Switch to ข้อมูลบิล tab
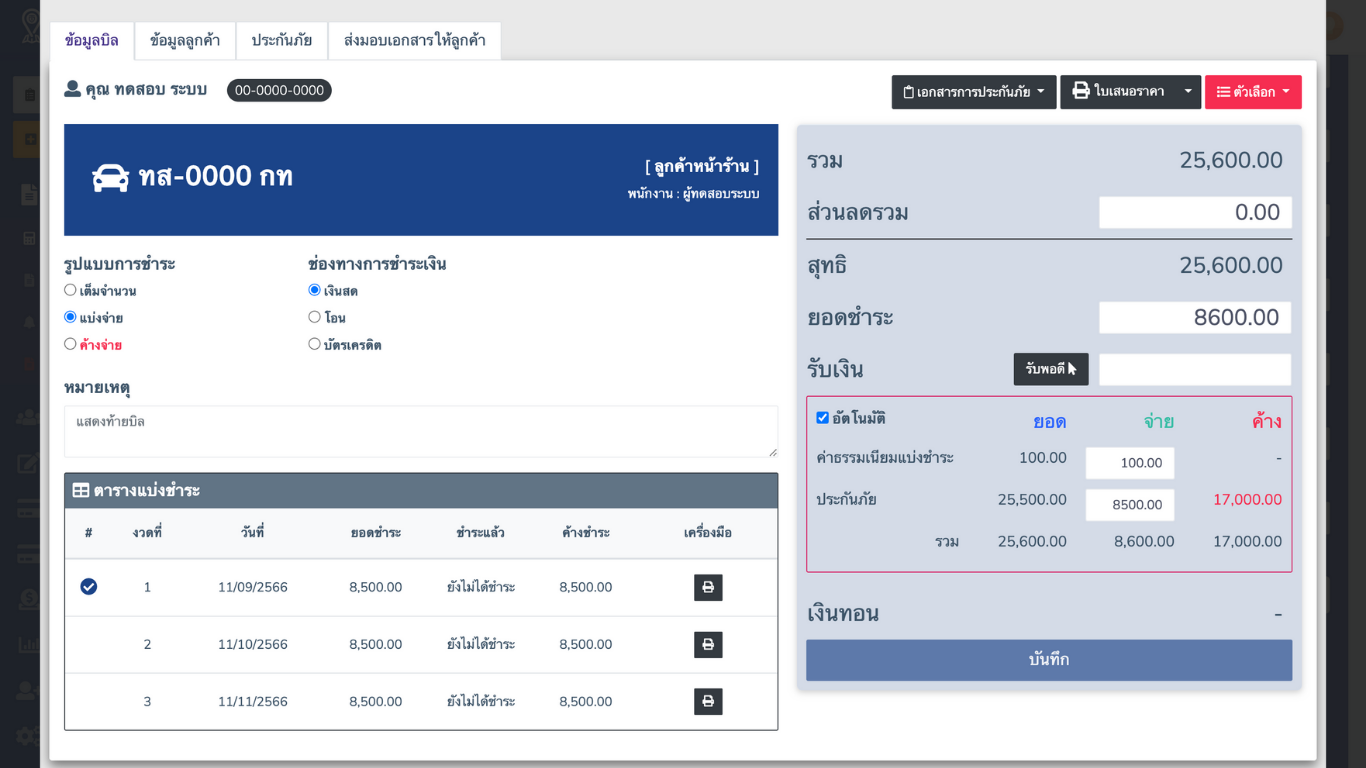This screenshot has height=768, width=1366. tap(92, 41)
